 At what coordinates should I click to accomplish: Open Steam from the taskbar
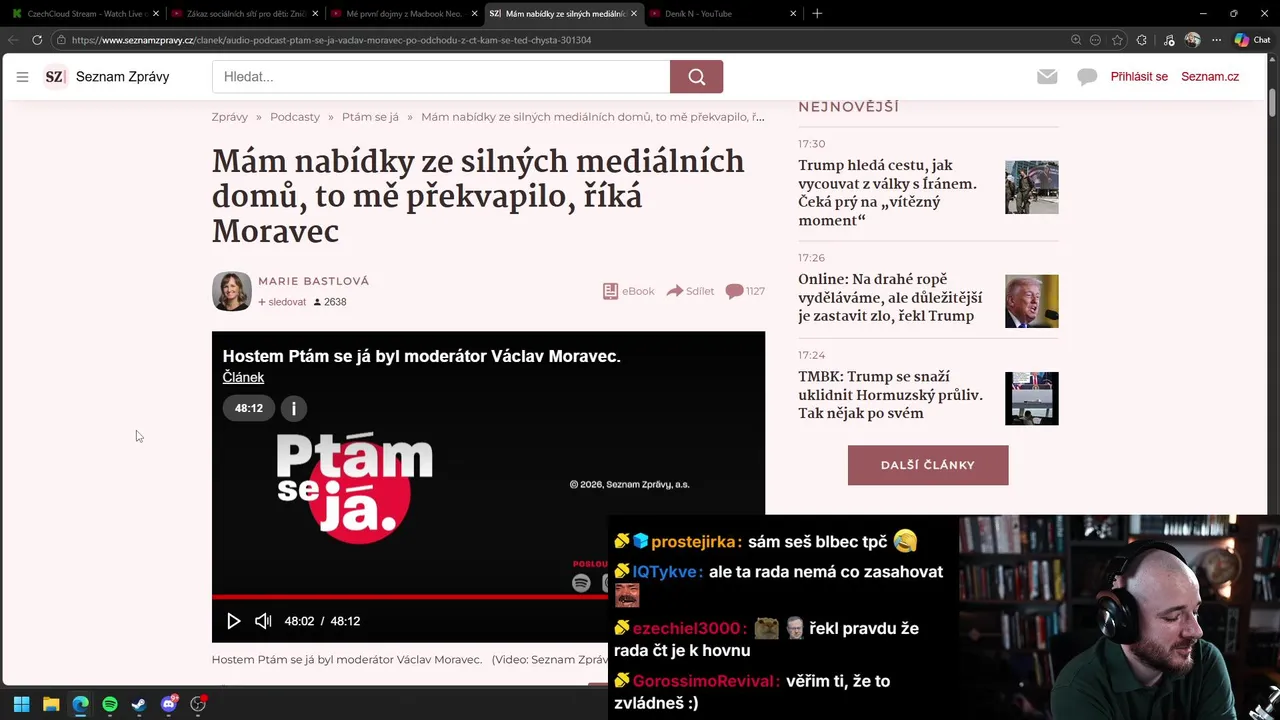(139, 704)
